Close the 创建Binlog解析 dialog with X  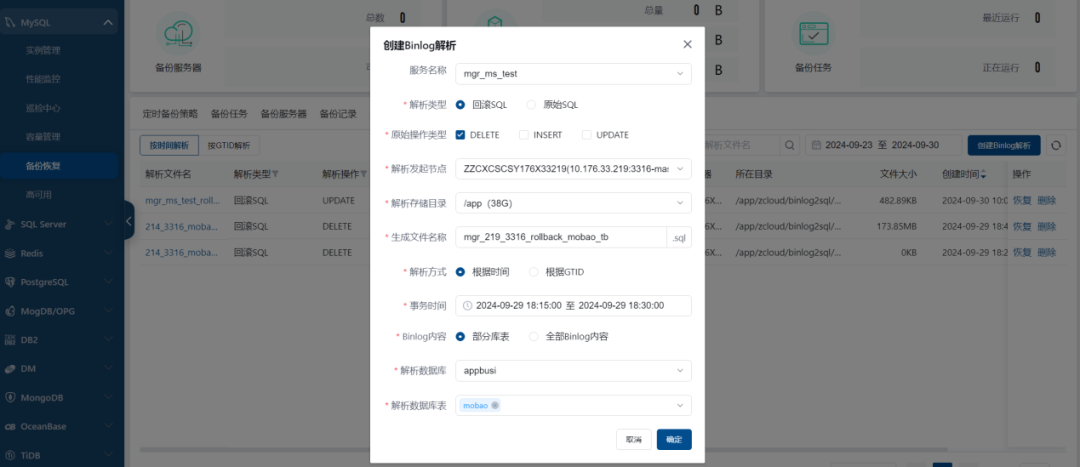click(x=687, y=45)
